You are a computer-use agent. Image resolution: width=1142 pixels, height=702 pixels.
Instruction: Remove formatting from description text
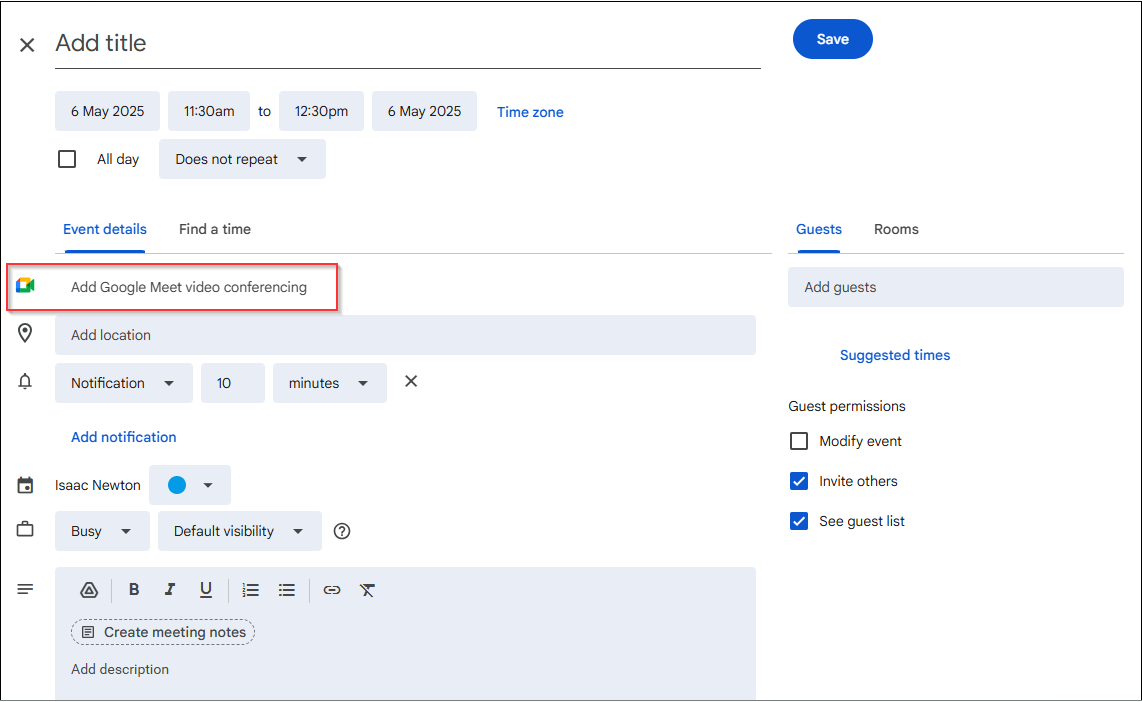pyautogui.click(x=367, y=590)
